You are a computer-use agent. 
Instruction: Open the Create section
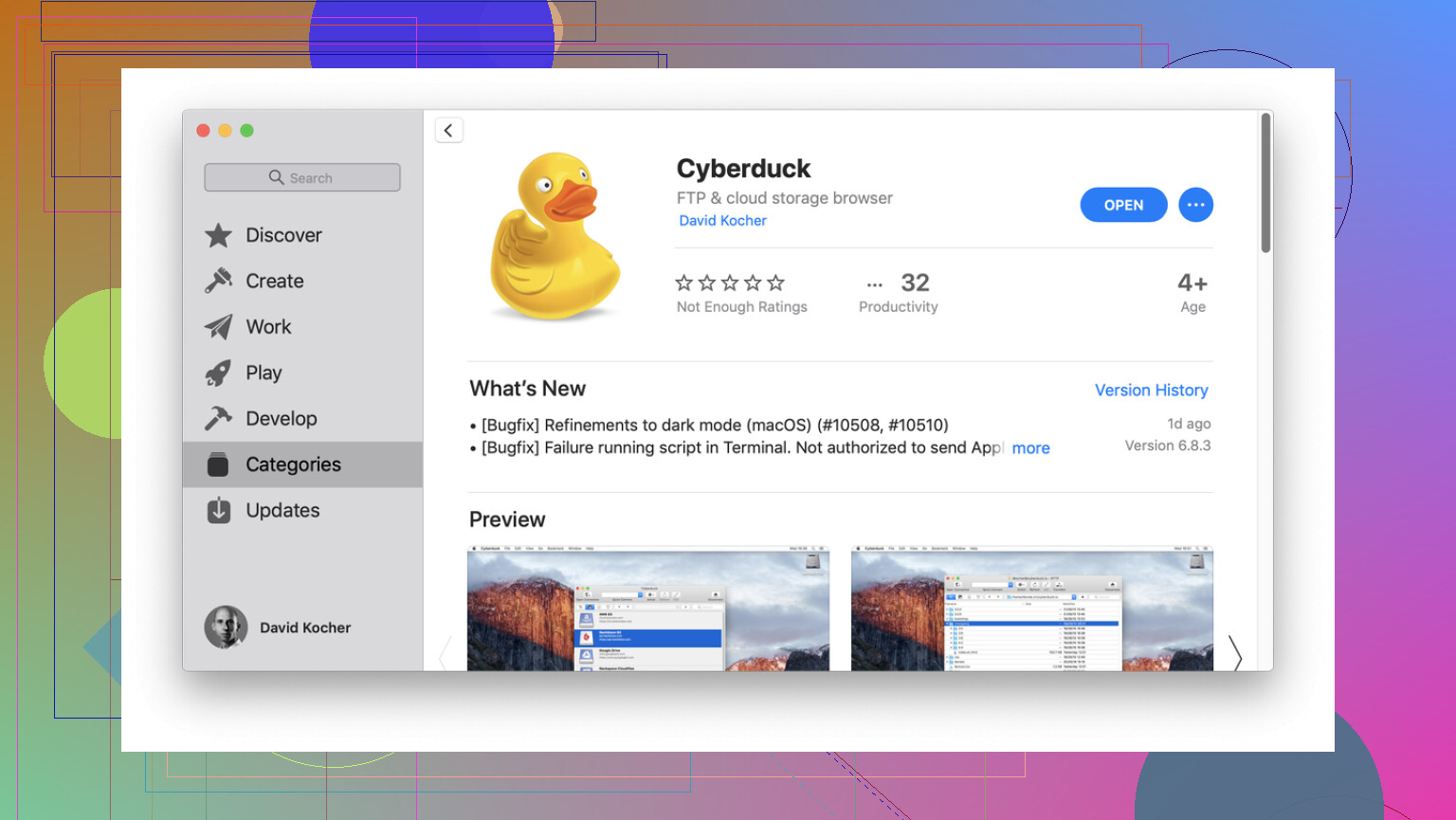tap(303, 281)
